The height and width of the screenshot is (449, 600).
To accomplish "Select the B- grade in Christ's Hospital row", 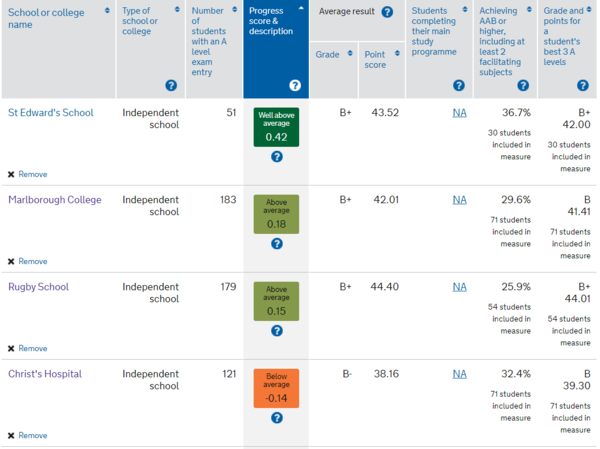I will [x=347, y=374].
